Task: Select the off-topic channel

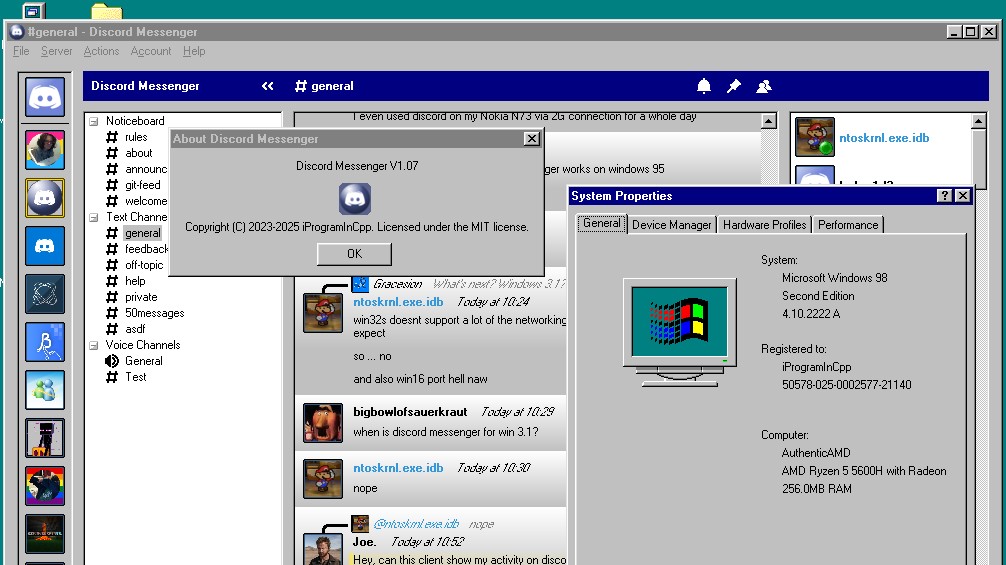Action: coord(144,265)
